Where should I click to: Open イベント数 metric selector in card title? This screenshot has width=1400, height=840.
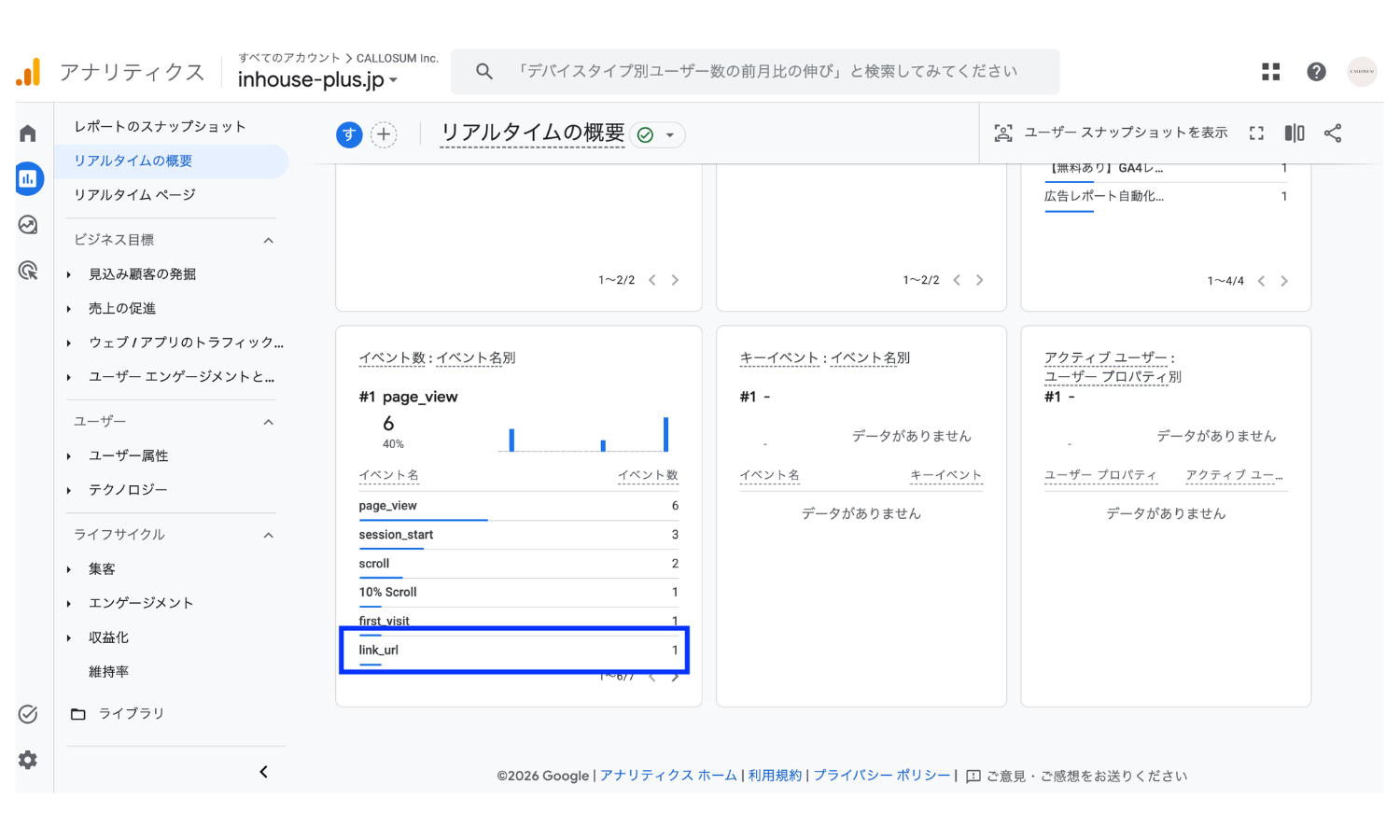pos(392,358)
